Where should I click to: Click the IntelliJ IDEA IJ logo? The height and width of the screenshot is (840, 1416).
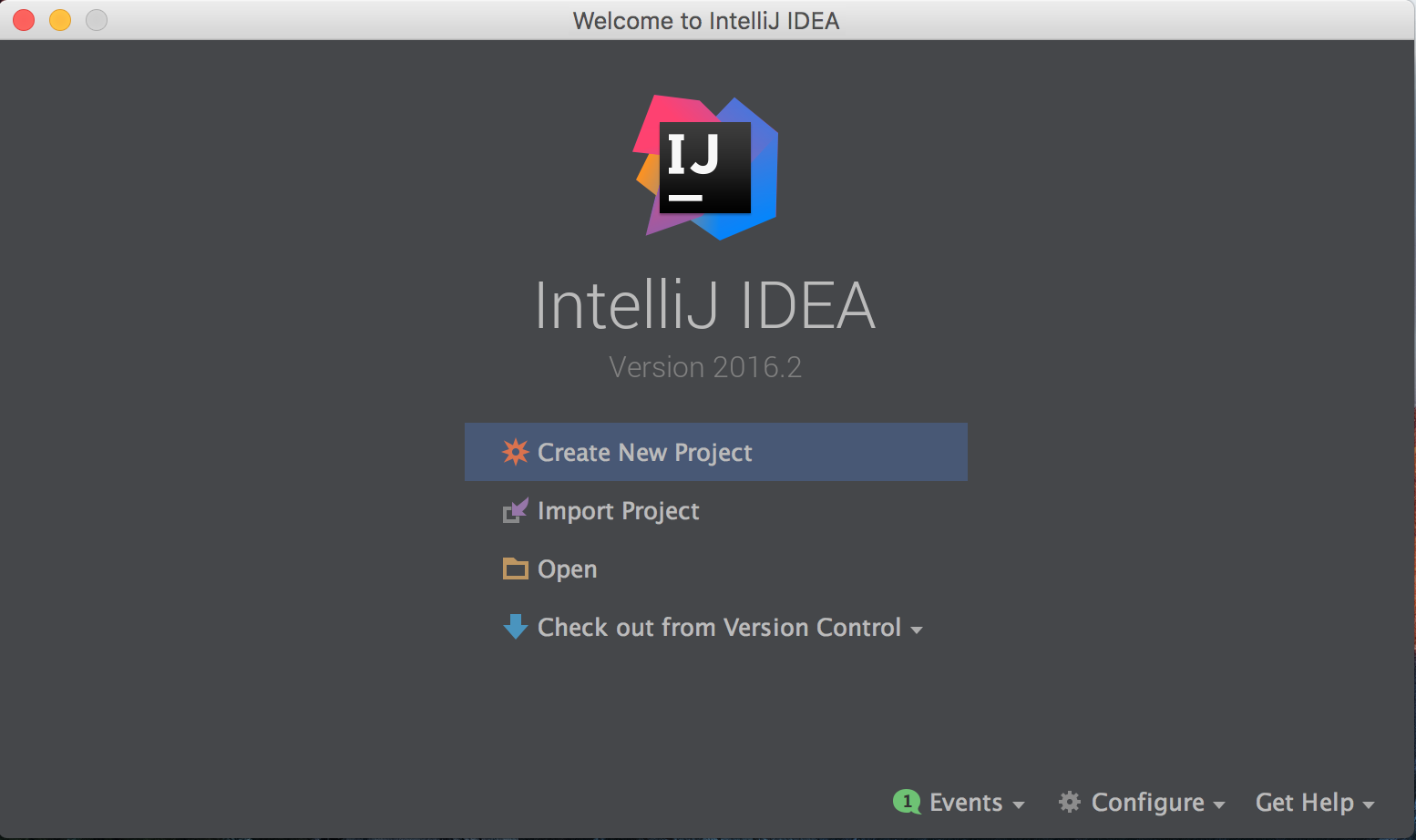pos(706,168)
